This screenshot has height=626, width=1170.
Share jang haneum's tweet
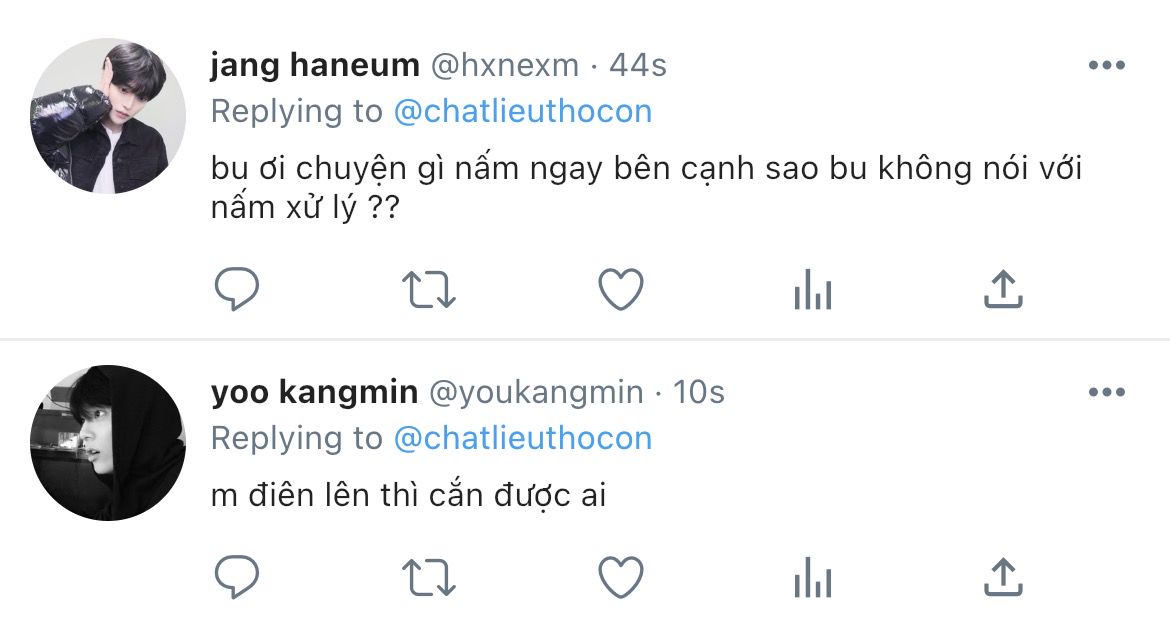pyautogui.click(x=1003, y=289)
